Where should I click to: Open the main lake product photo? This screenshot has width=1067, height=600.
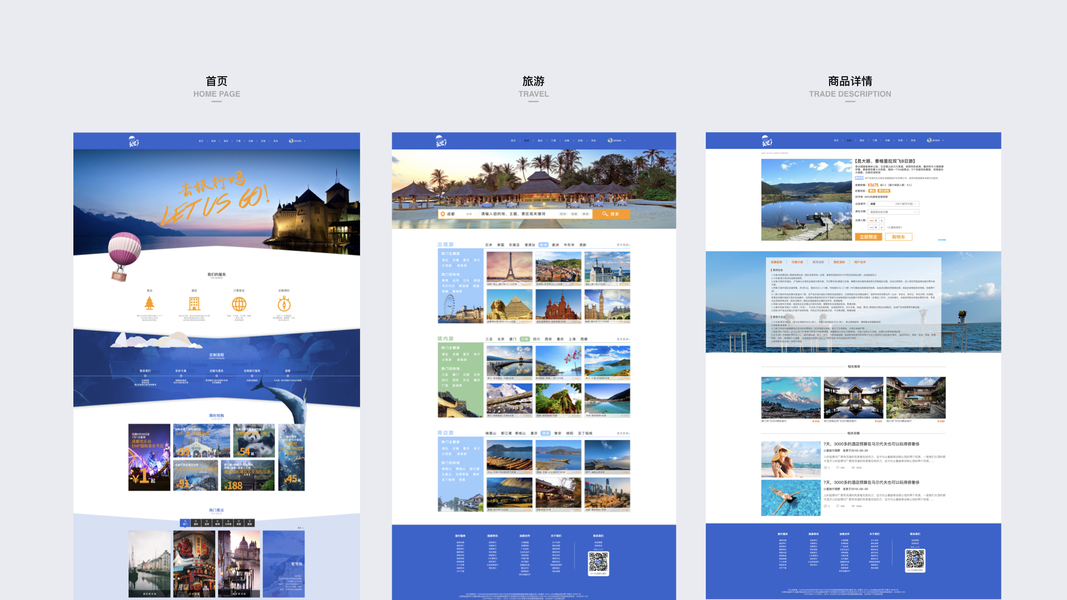tap(806, 200)
